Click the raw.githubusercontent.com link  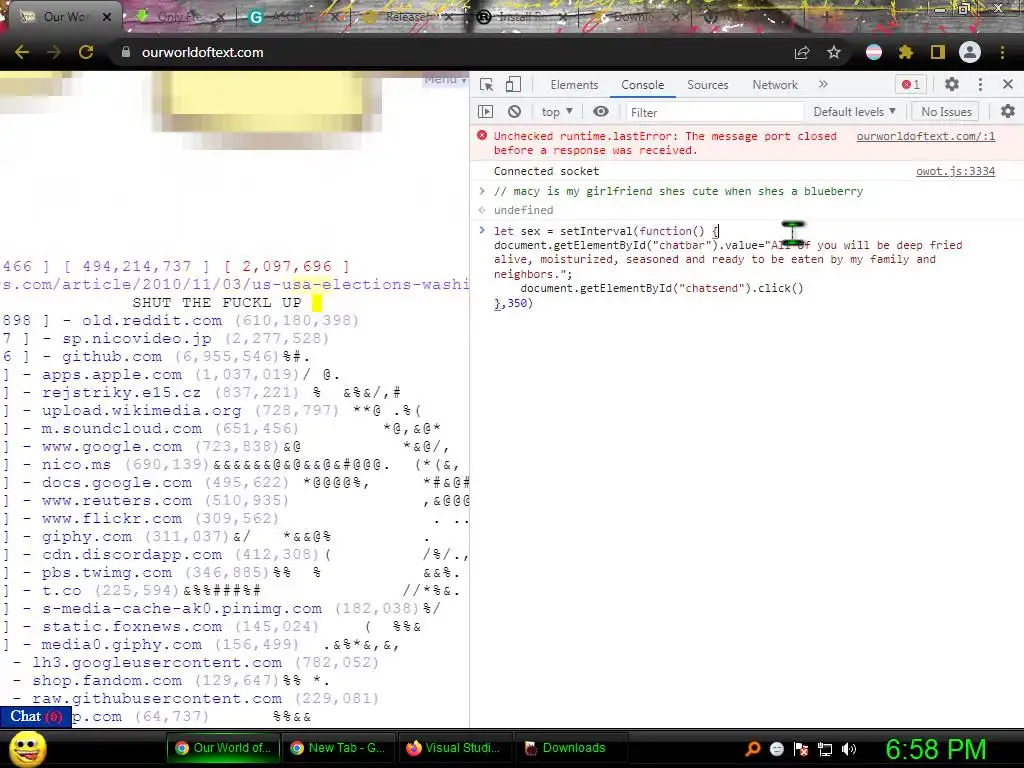coord(157,699)
